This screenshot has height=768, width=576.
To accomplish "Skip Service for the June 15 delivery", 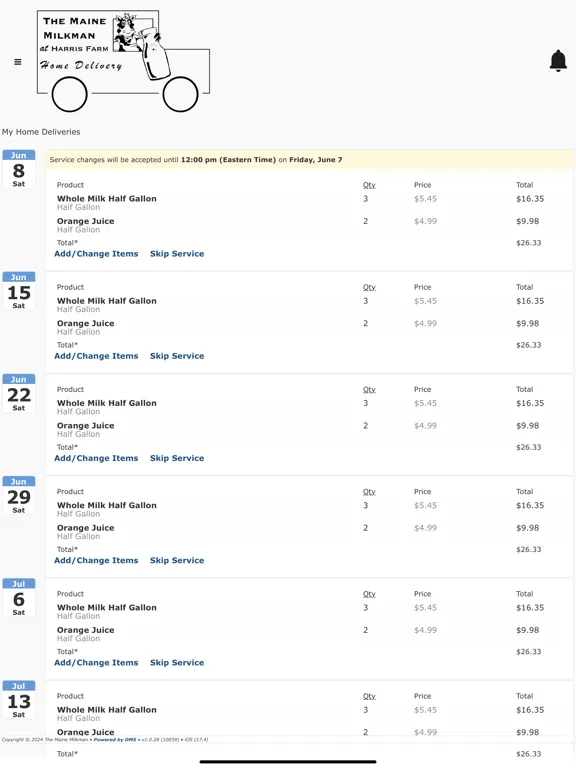I will pos(177,356).
